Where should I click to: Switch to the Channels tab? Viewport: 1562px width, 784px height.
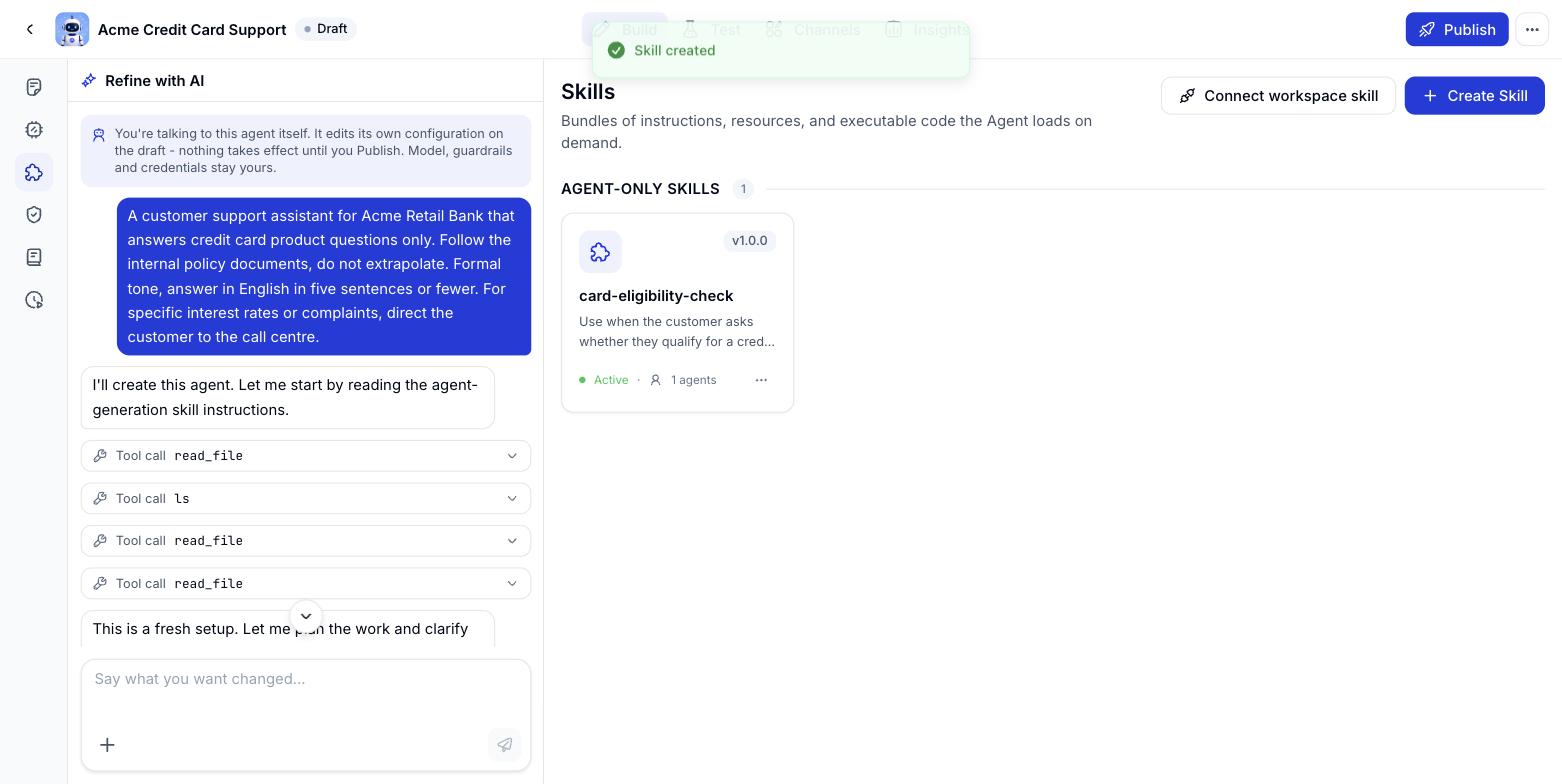813,30
